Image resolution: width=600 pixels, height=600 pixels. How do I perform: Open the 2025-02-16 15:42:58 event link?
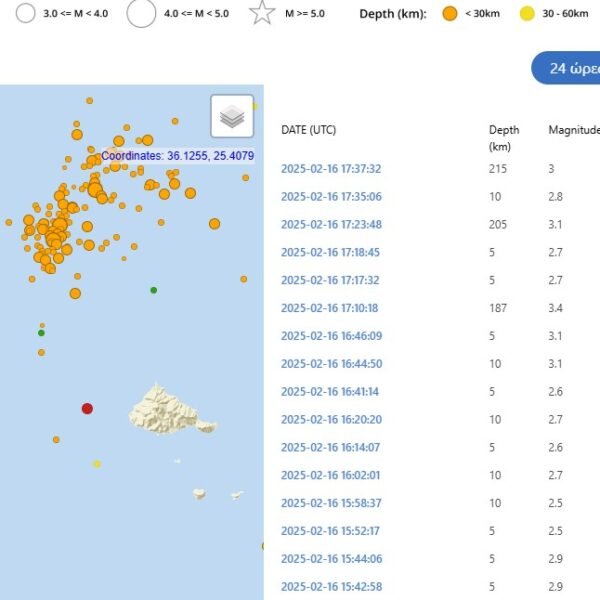click(x=331, y=586)
